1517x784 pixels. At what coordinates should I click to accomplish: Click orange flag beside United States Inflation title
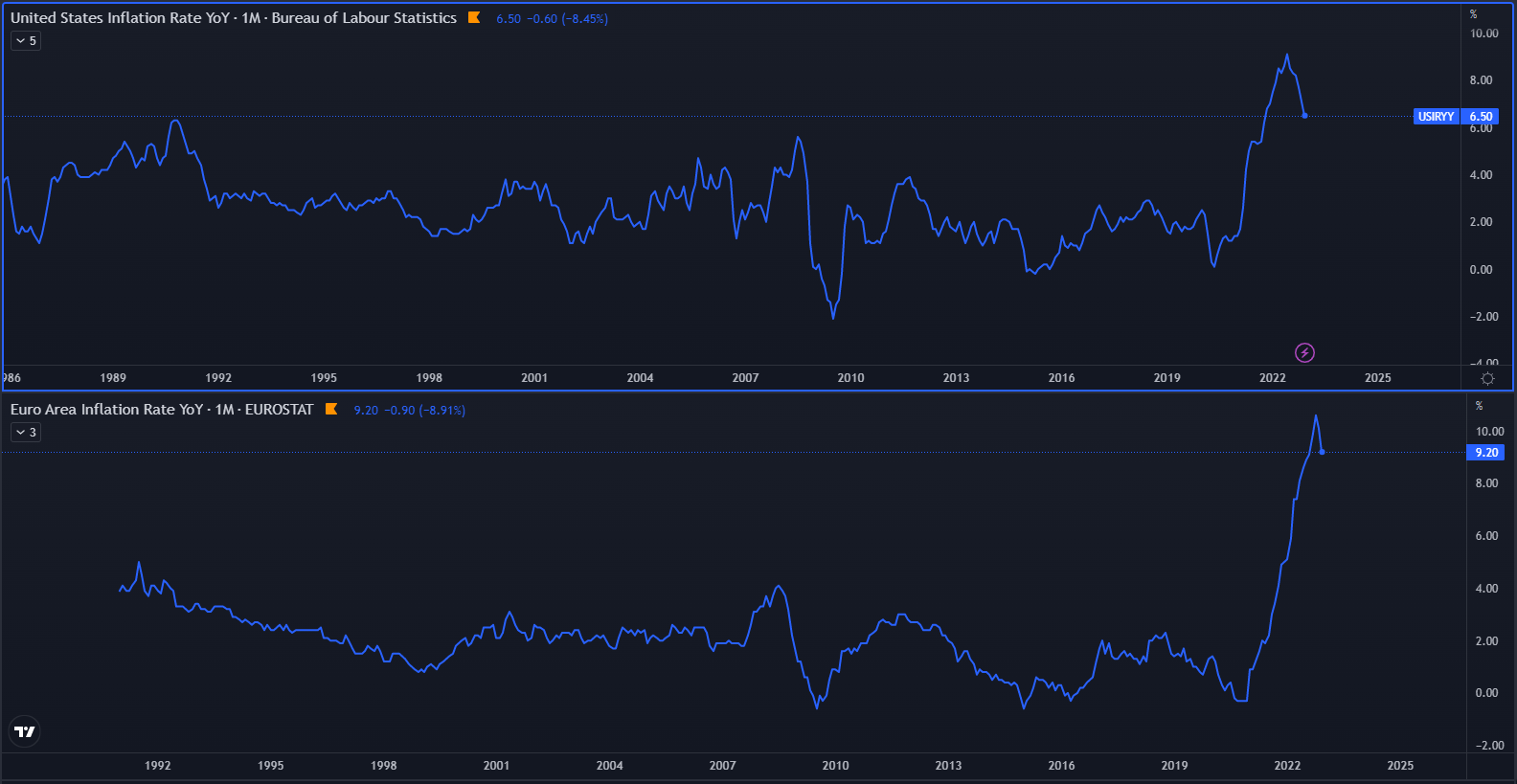[474, 17]
